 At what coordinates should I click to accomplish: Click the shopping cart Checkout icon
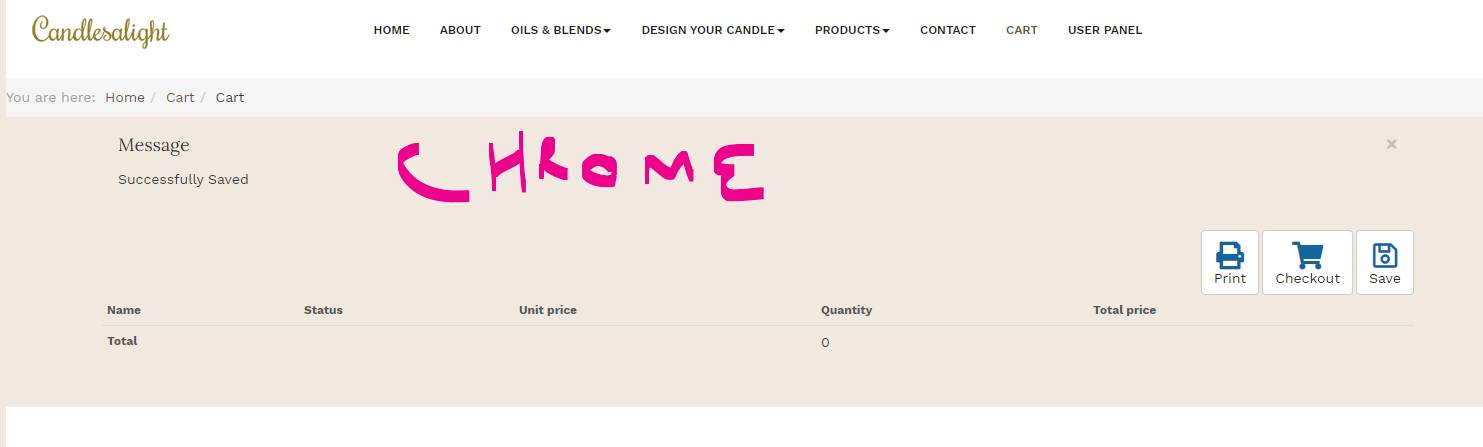1307,255
